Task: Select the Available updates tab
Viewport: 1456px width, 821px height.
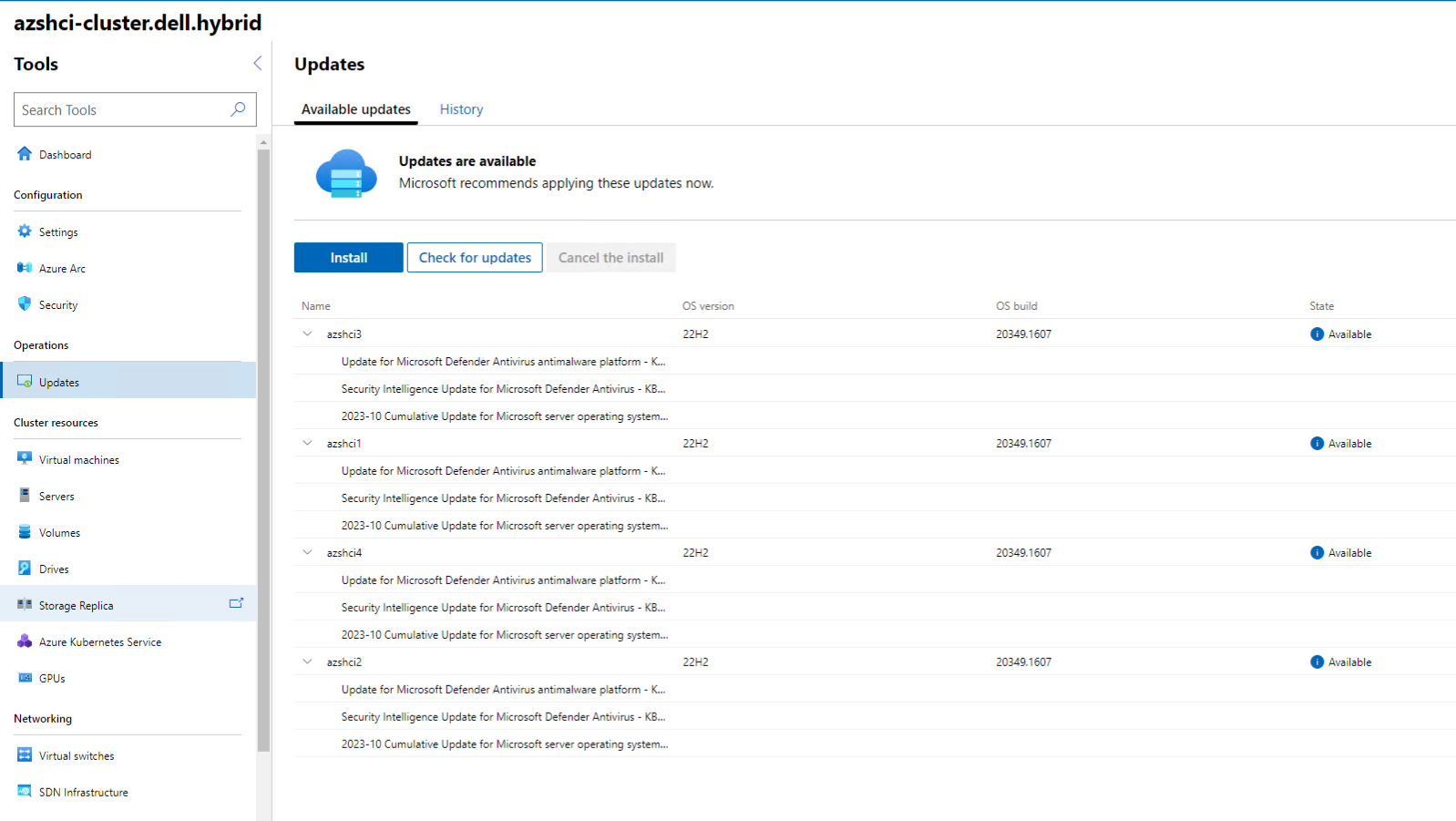Action: click(x=355, y=109)
